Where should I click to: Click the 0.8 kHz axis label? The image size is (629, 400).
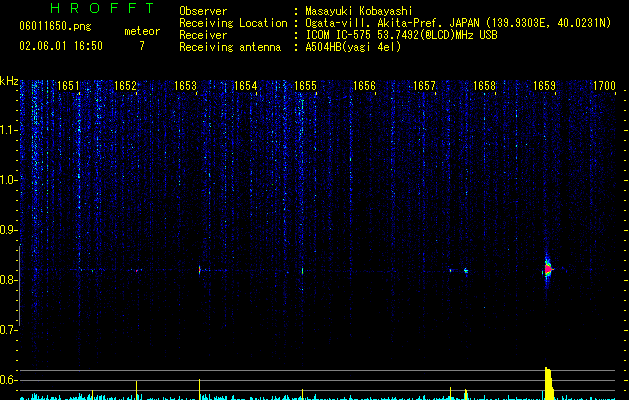pos(9,280)
